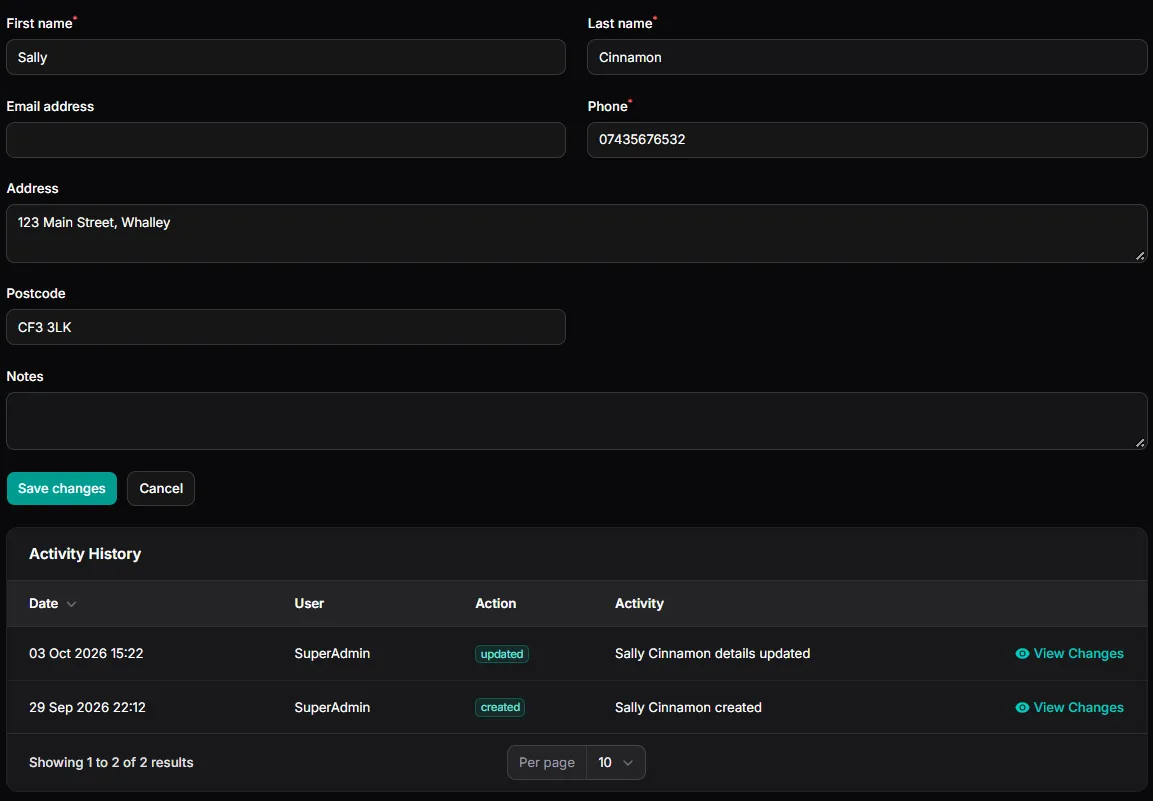The height and width of the screenshot is (801, 1153).
Task: Open the Per page dropdown showing 10
Action: 615,762
